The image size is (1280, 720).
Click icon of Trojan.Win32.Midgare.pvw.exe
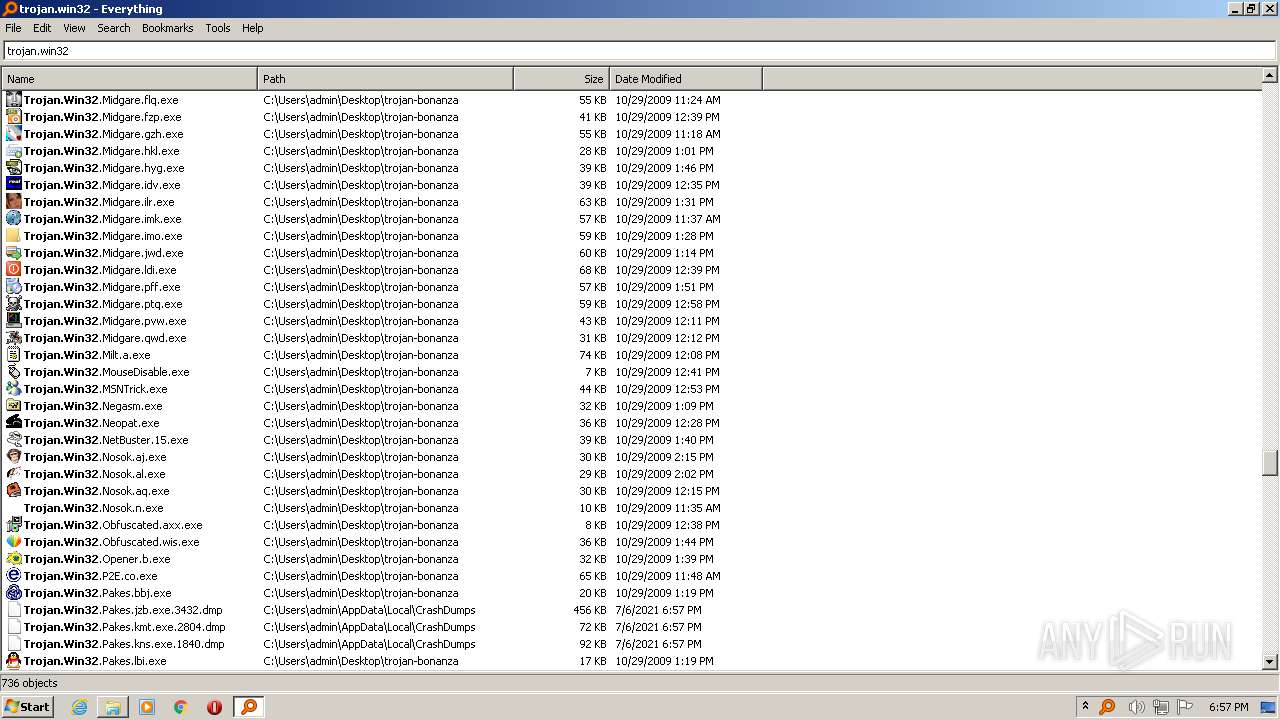(13, 321)
